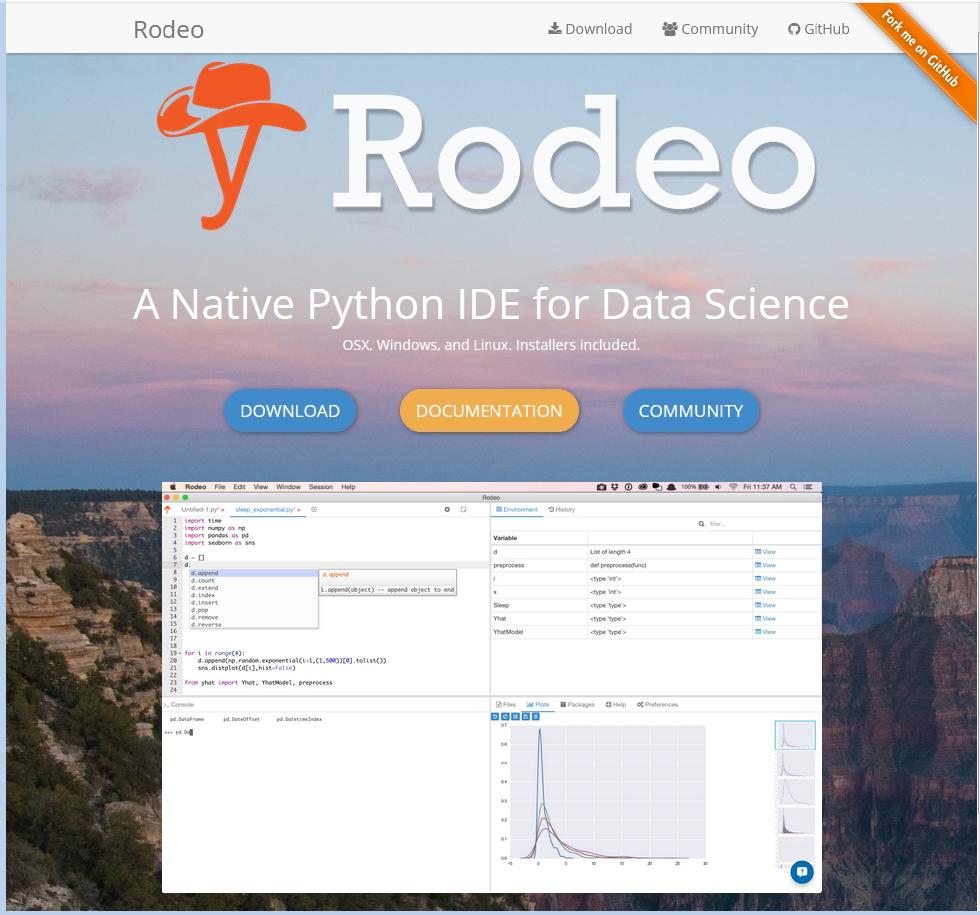
Task: Click the clockwise arrow plot toolbar button
Action: coord(505,716)
